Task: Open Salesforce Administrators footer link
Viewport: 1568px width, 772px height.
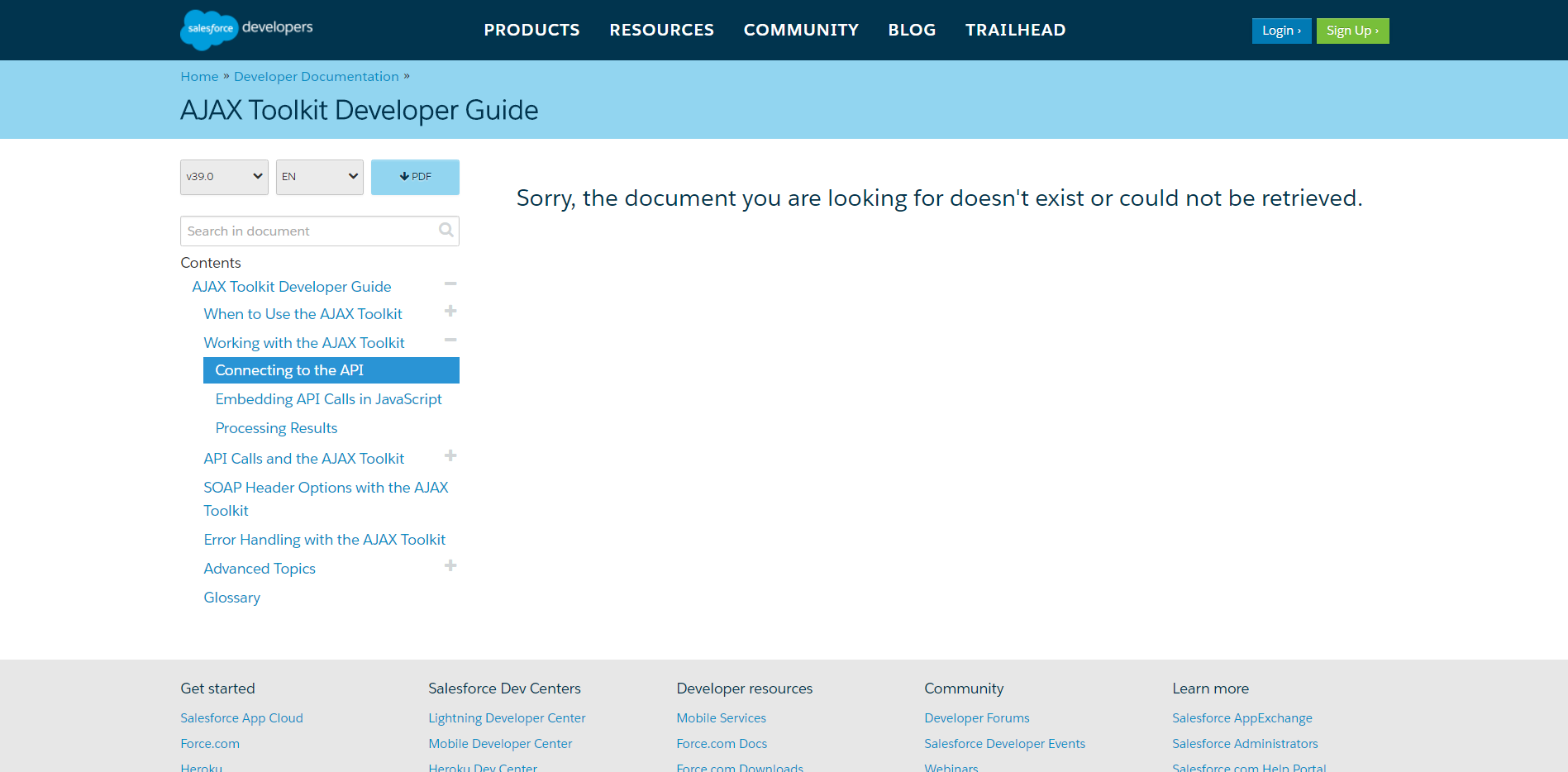Action: (x=1245, y=744)
